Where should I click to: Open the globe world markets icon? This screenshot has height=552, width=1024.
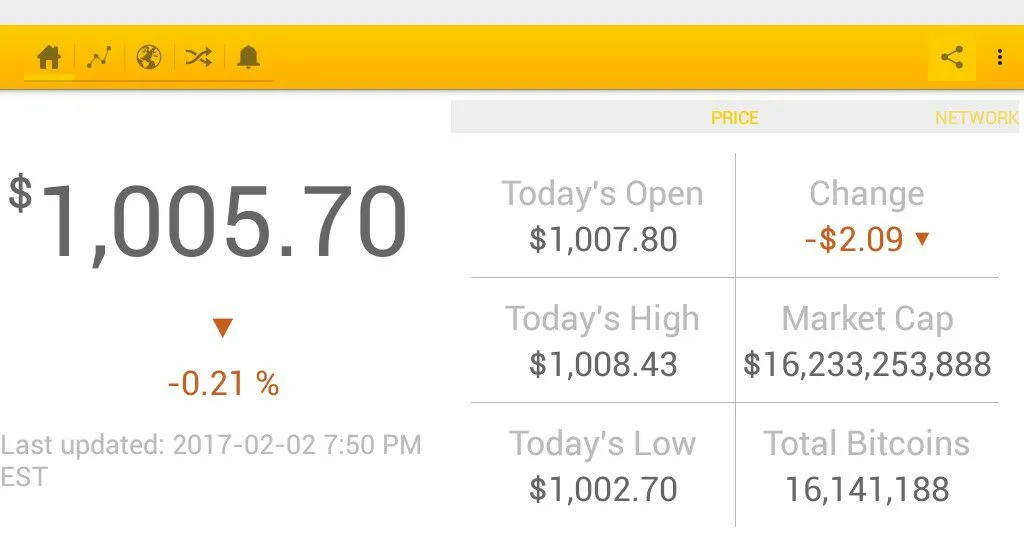click(149, 57)
